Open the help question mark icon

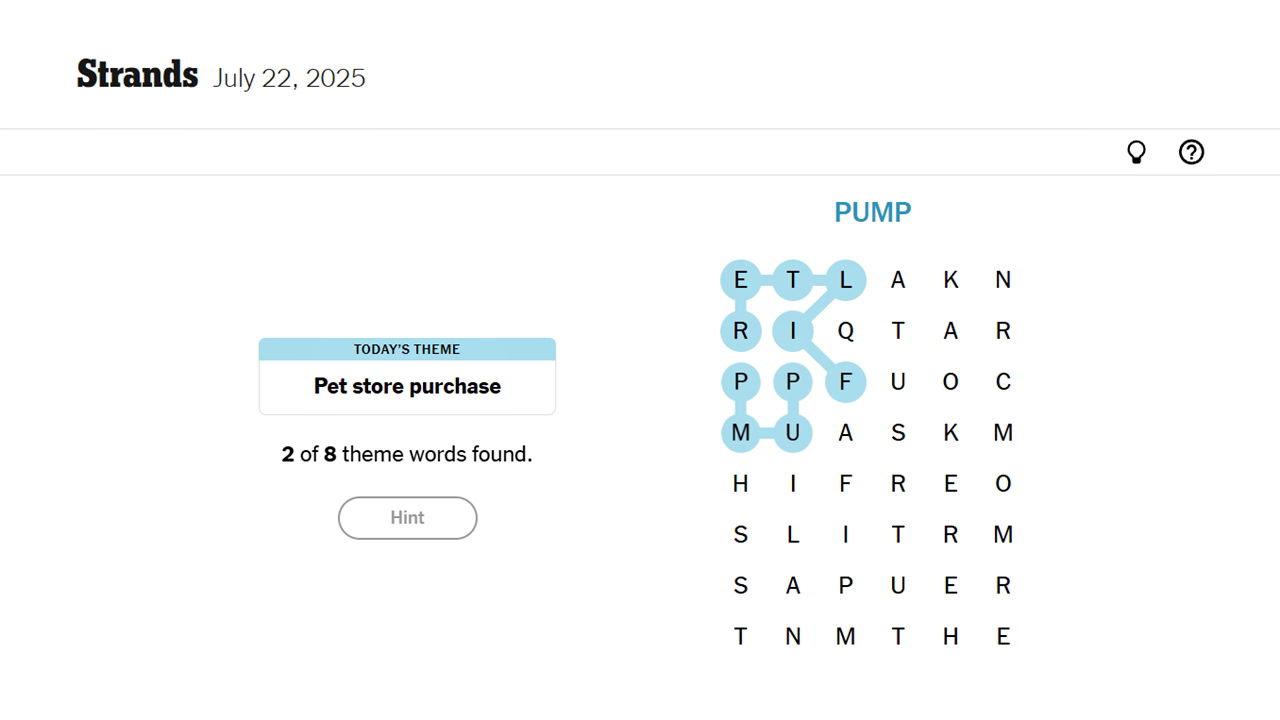[x=1191, y=151]
